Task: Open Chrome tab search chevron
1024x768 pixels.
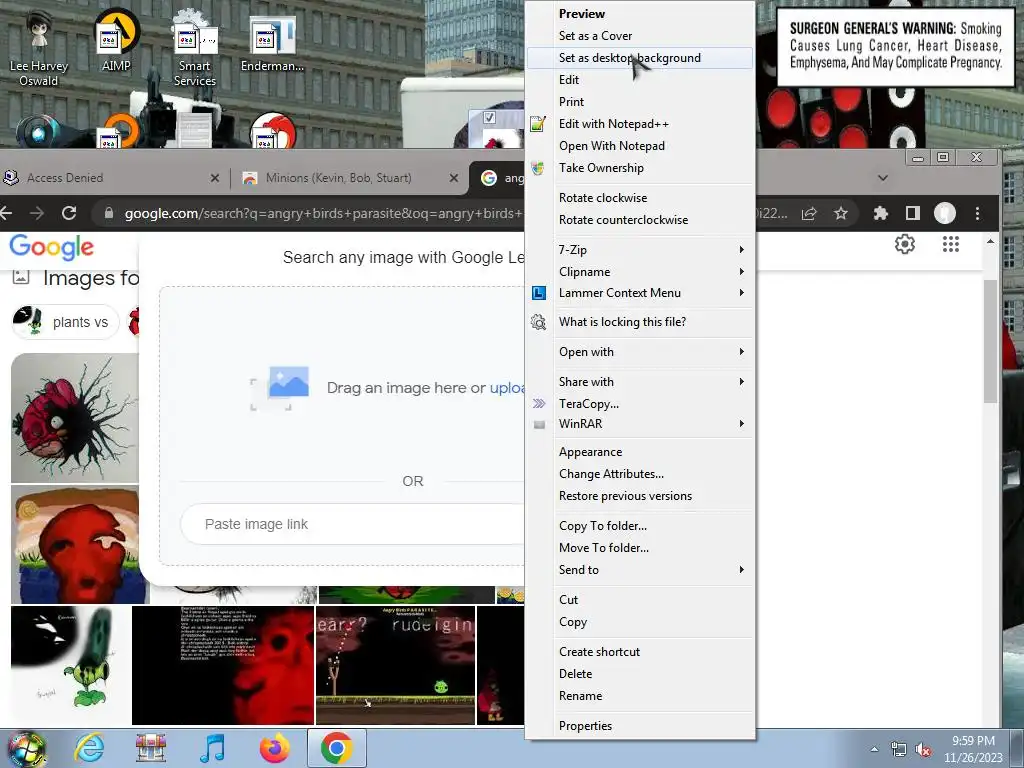Action: coord(883,178)
